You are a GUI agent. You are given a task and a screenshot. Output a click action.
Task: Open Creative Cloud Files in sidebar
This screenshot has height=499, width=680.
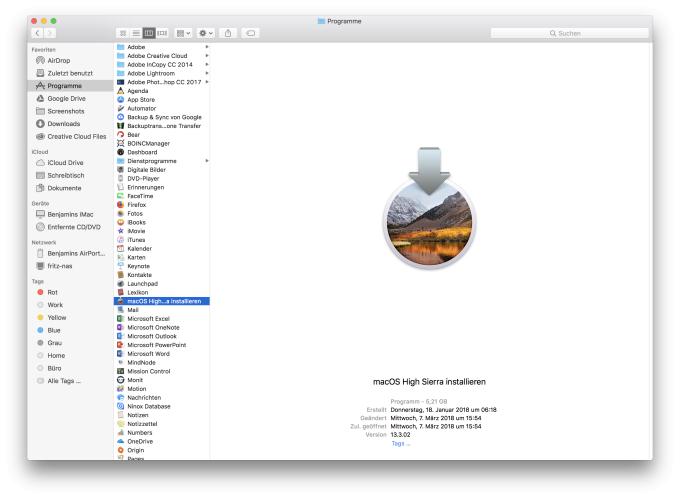click(x=70, y=136)
